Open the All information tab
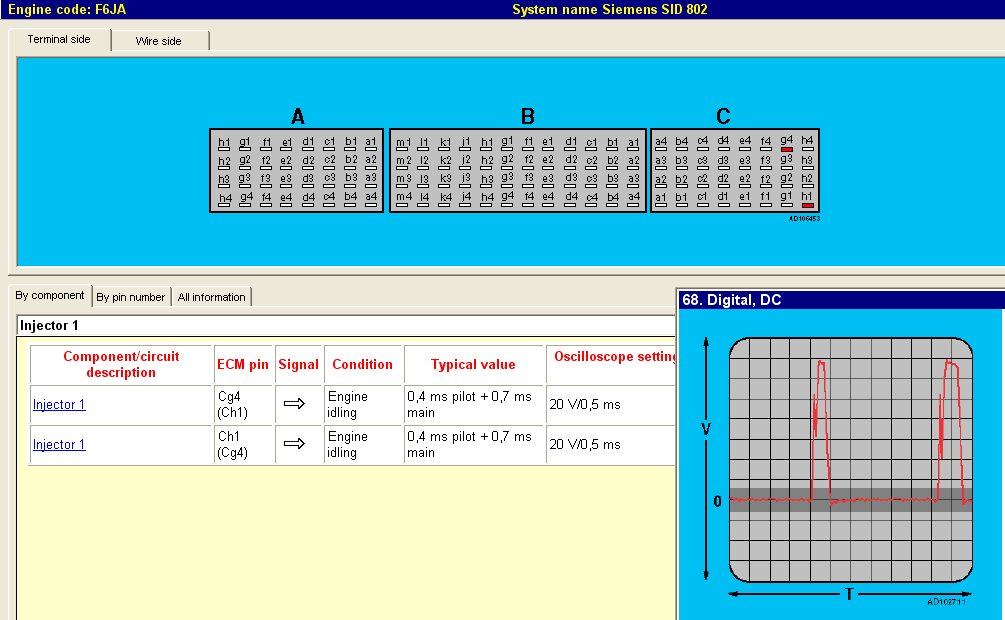 (x=212, y=297)
